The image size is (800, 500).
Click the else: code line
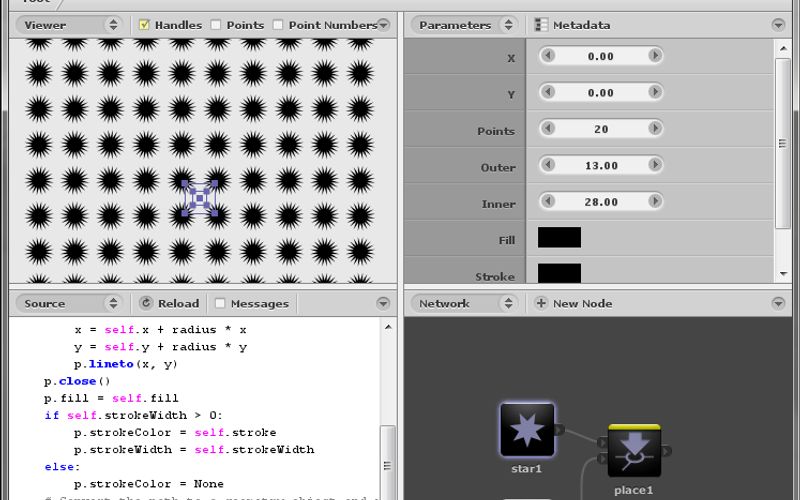pyautogui.click(x=62, y=466)
